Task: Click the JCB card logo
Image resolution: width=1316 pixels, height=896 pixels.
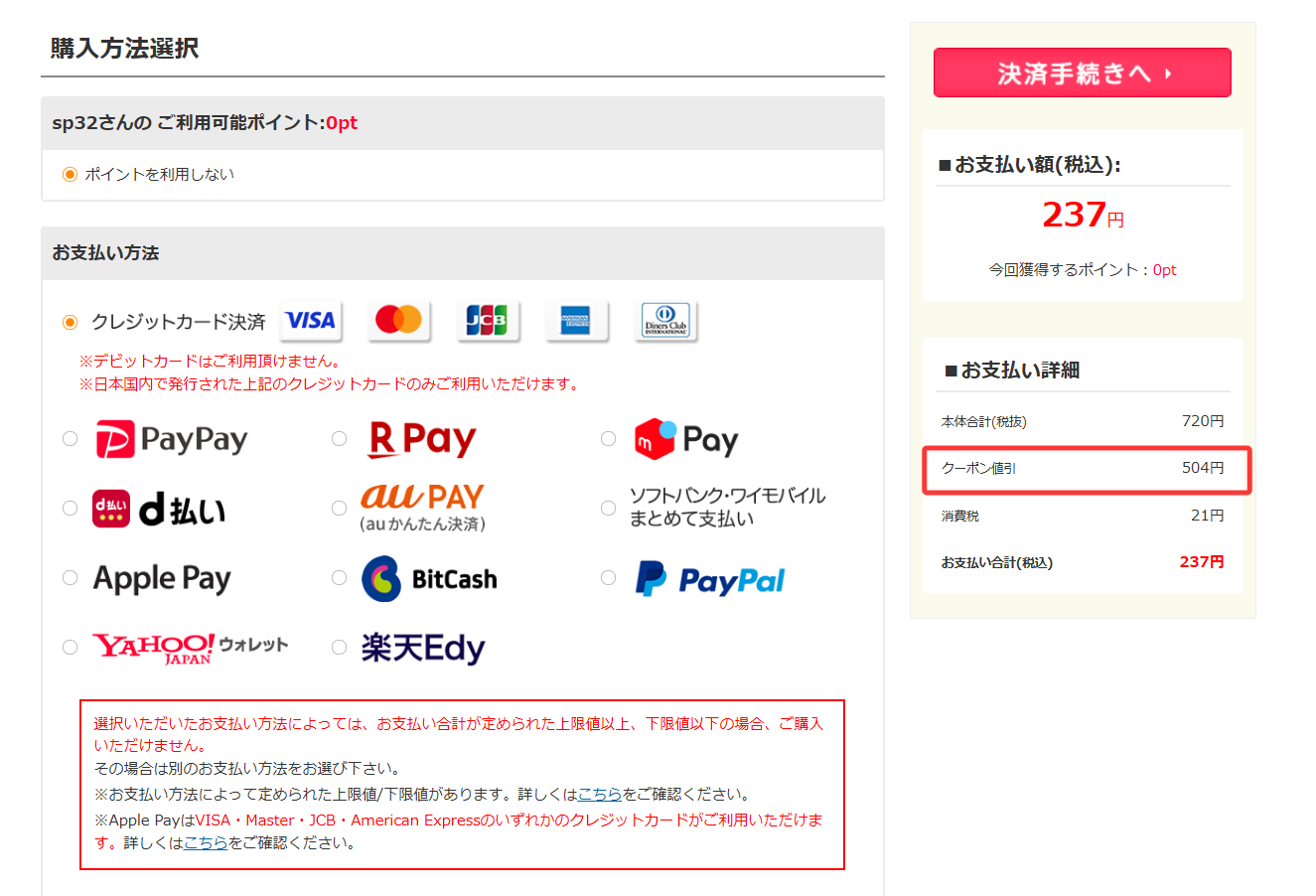Action: point(488,321)
